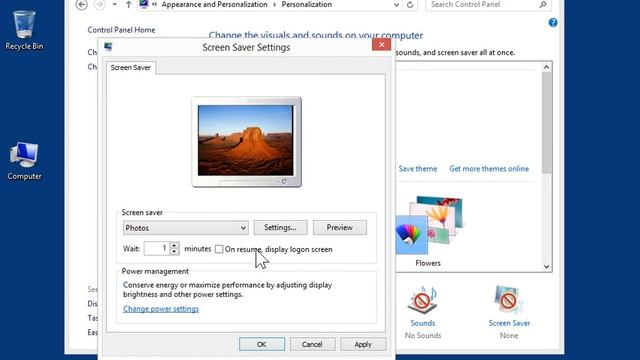The width and height of the screenshot is (640, 360).
Task: Click the themes list scrollbar thumb
Action: point(547,123)
